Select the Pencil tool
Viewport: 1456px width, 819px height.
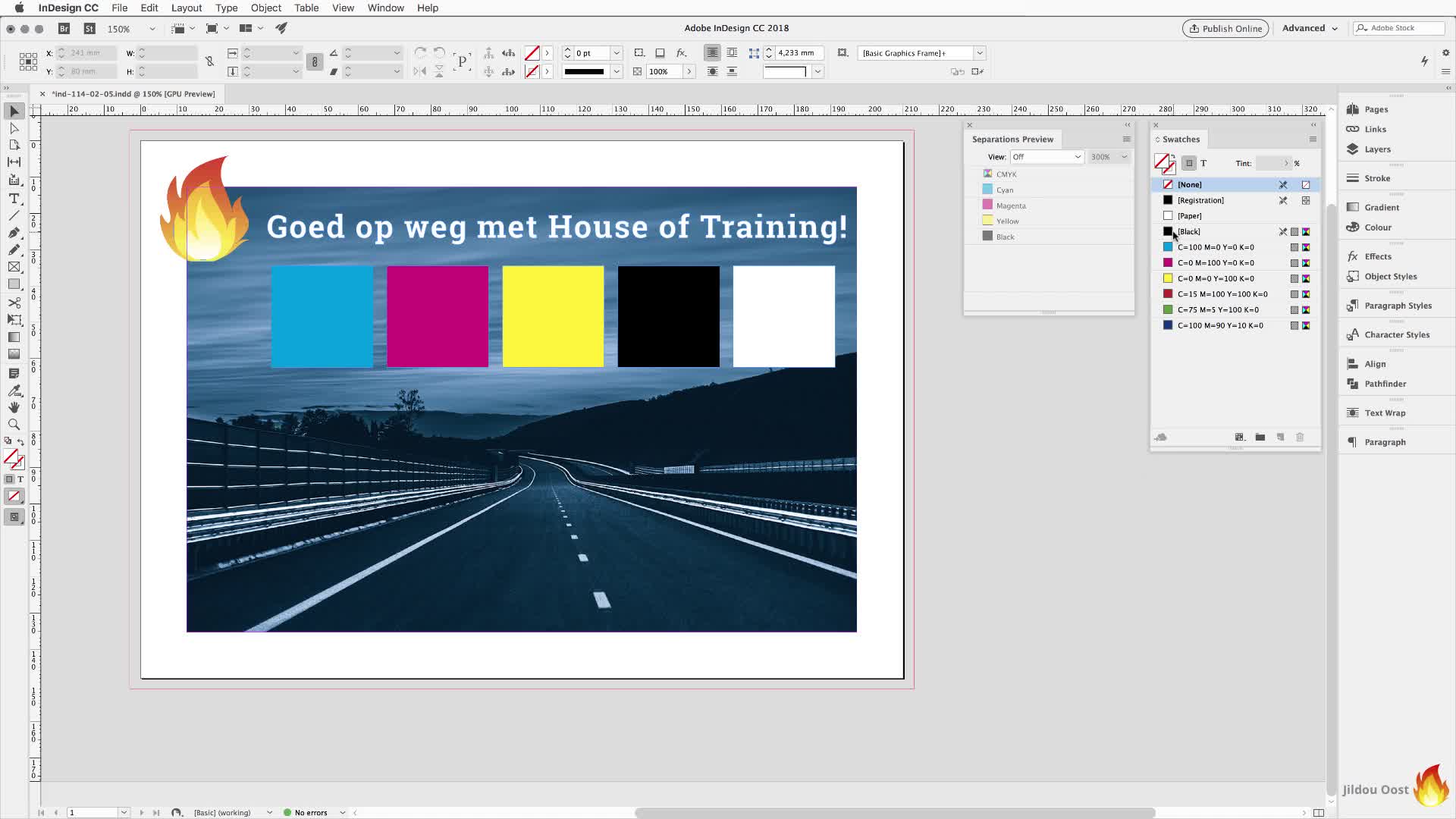[x=14, y=249]
